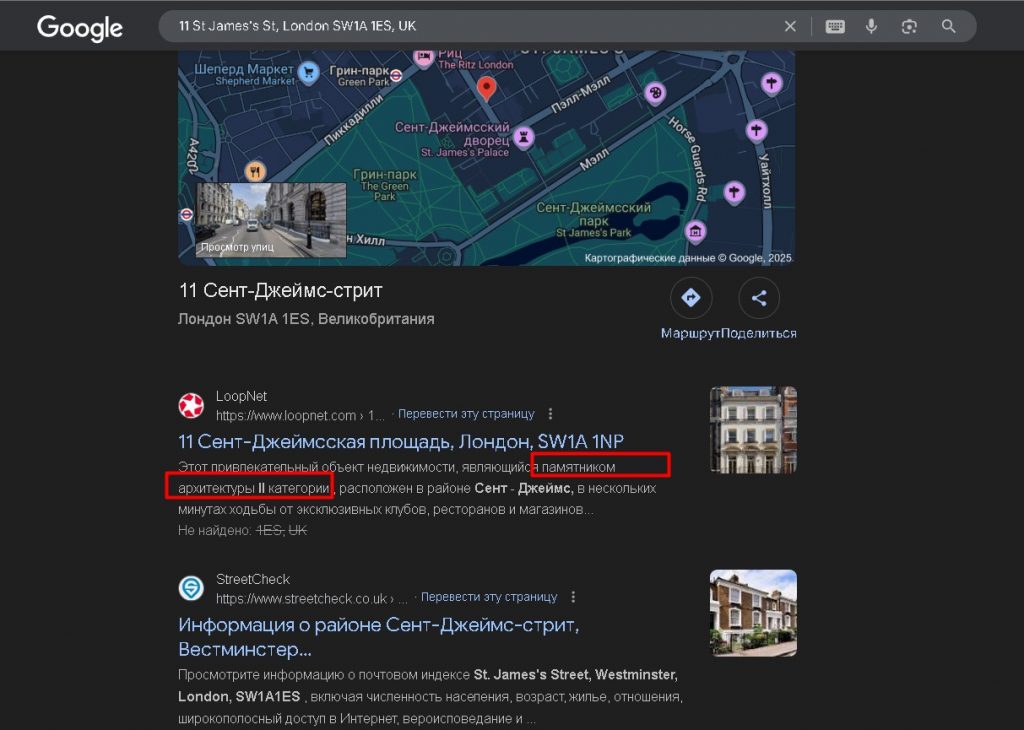Click the loopnet.com URL breadcrumb
Viewport: 1024px width, 730px height.
point(300,415)
